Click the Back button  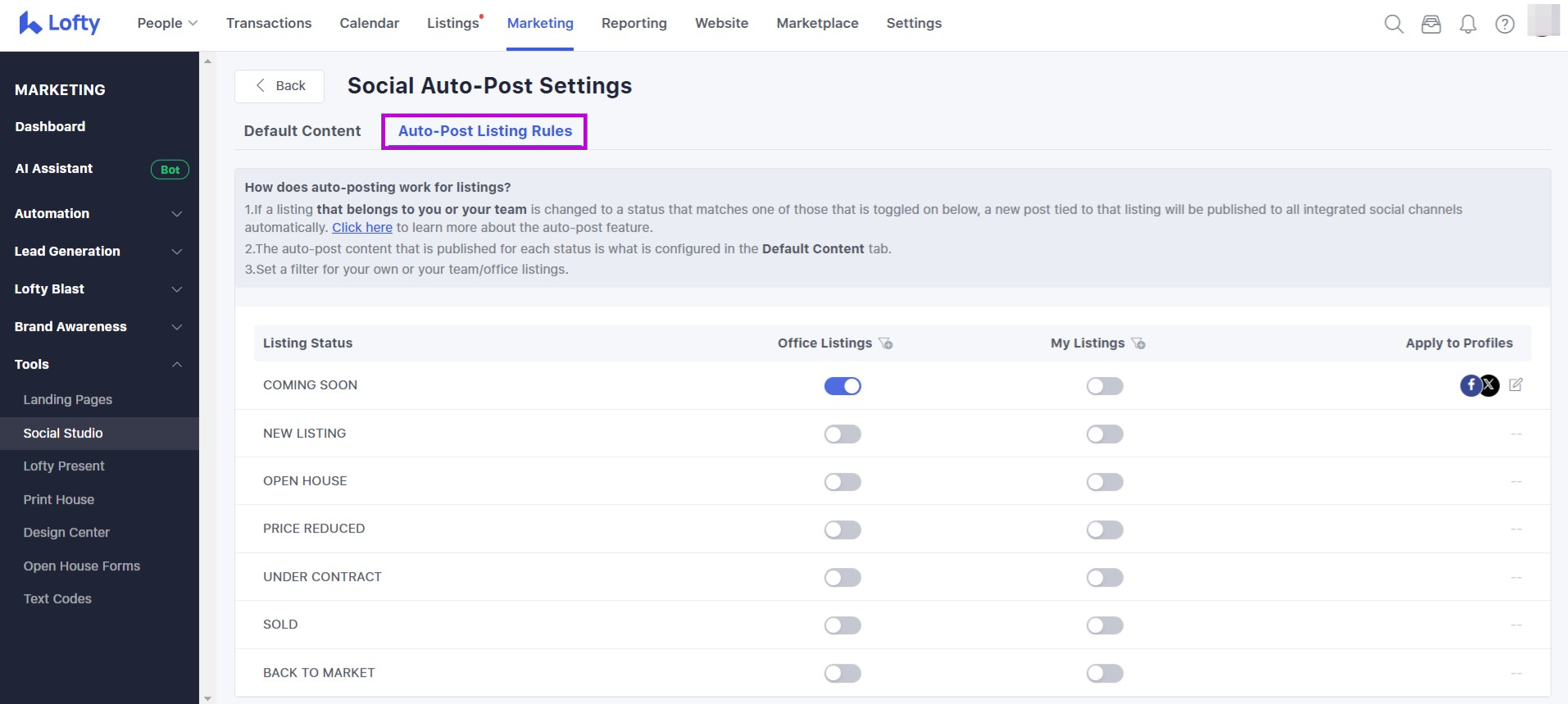280,86
